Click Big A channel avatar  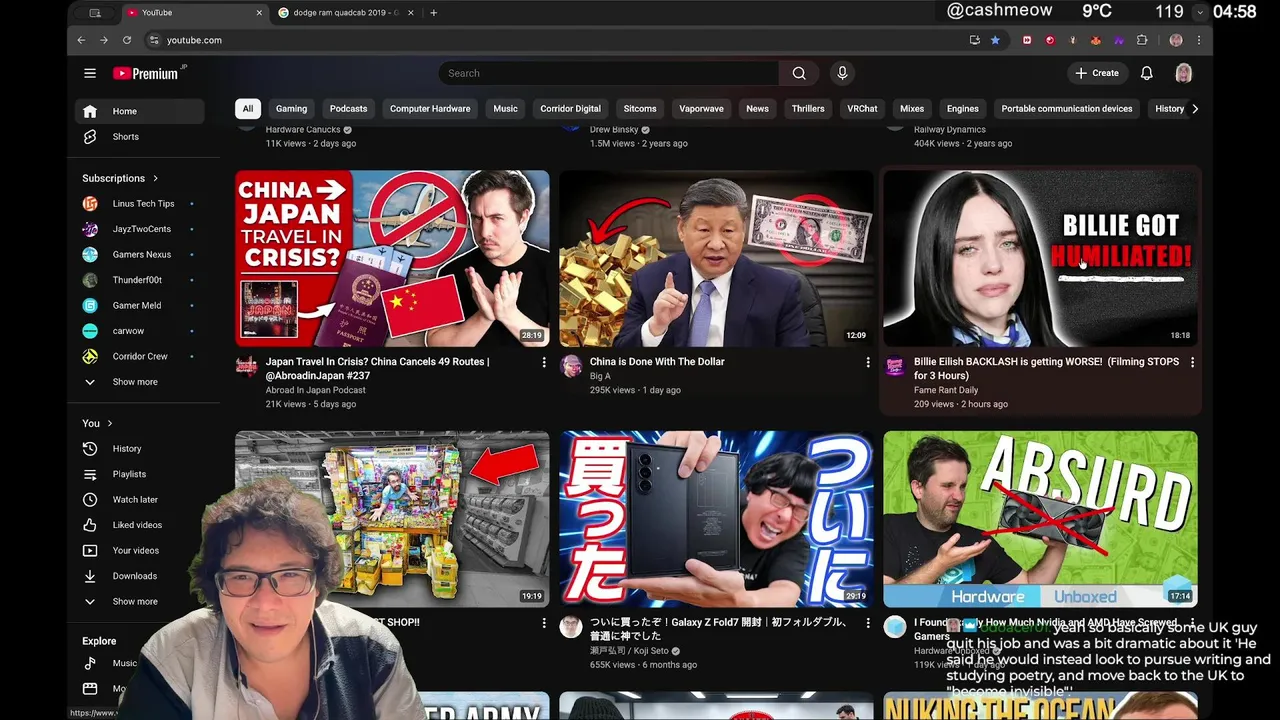point(571,366)
